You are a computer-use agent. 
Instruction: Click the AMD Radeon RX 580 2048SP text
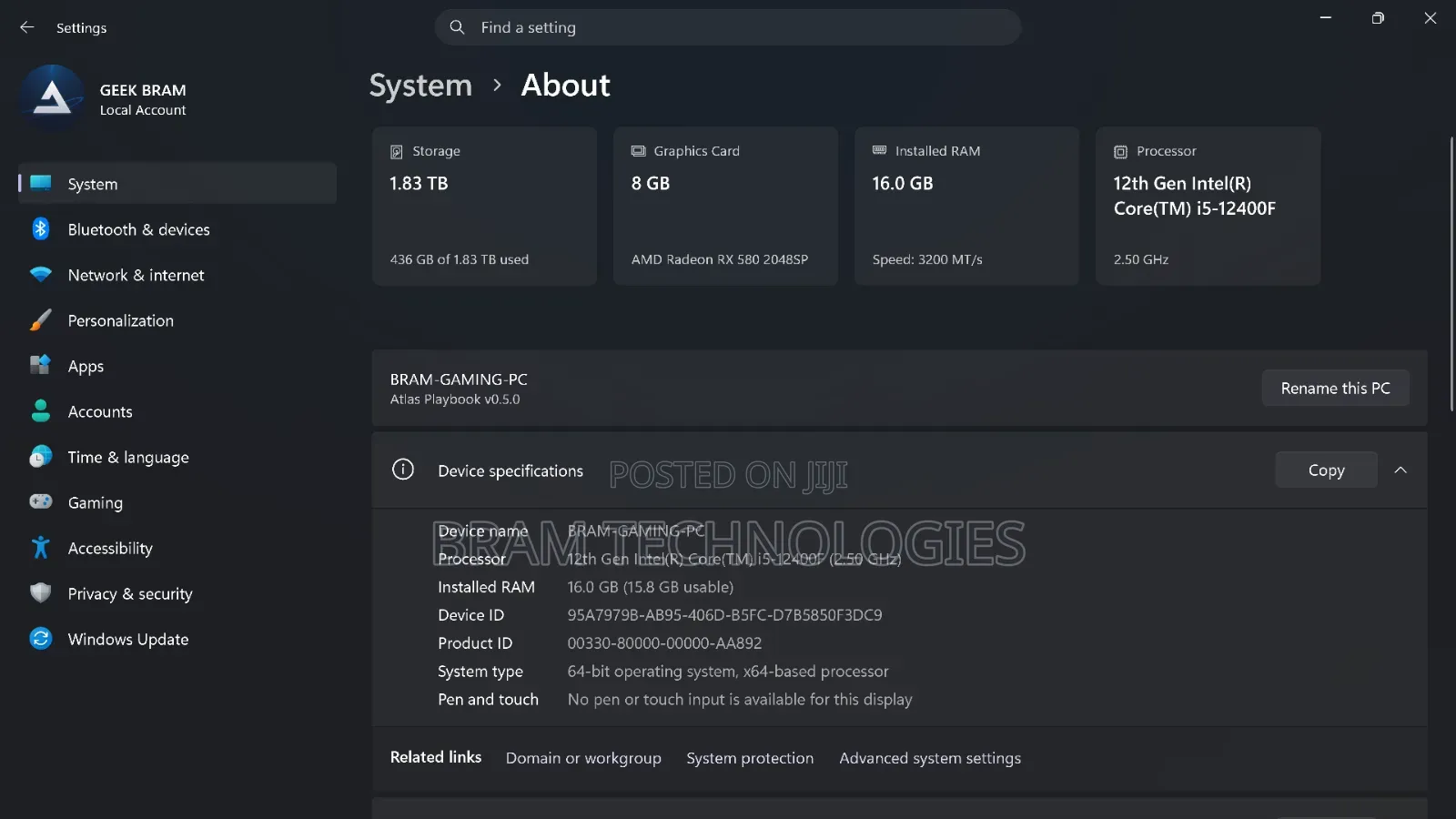(720, 259)
